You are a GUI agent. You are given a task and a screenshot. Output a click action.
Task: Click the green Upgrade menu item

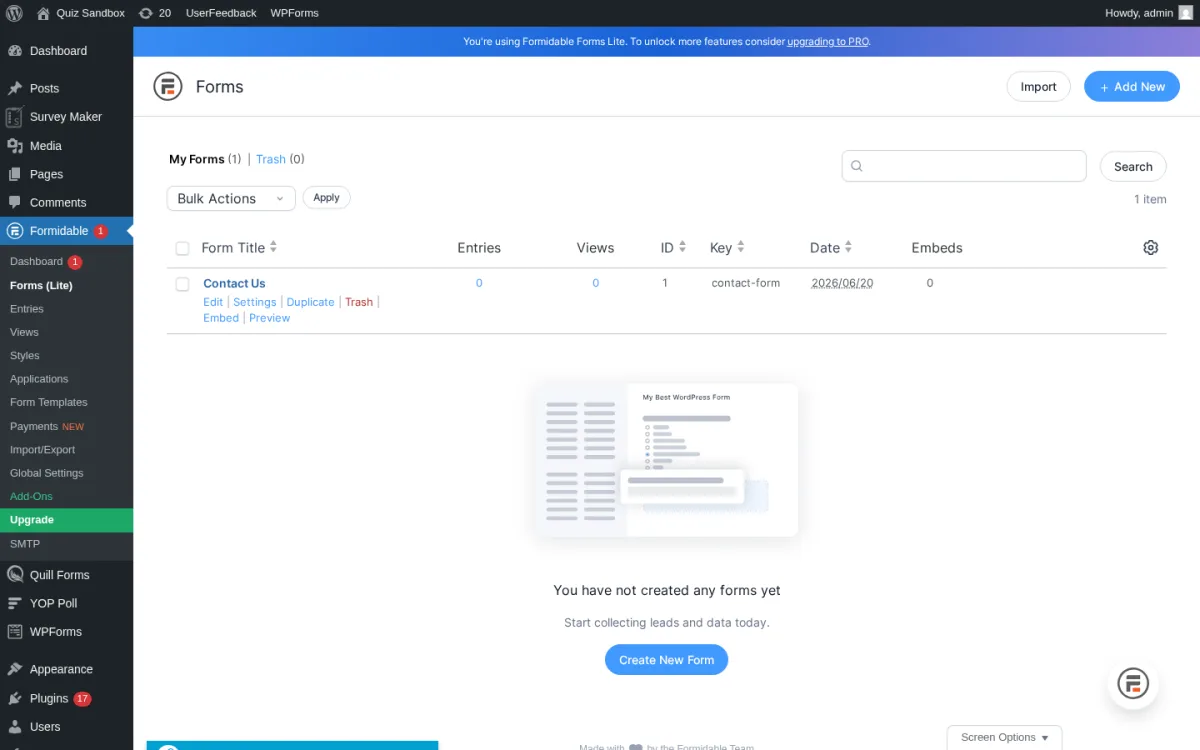click(x=66, y=520)
